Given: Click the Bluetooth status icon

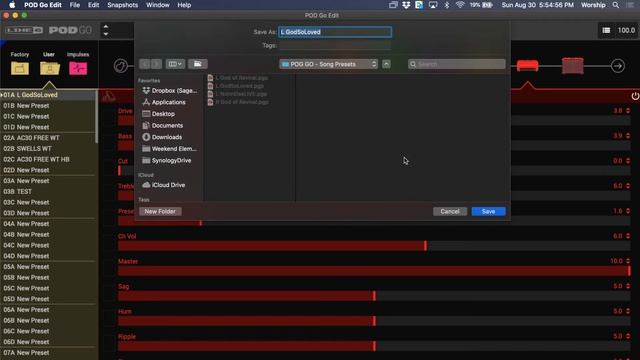Looking at the screenshot, I should coord(447,5).
